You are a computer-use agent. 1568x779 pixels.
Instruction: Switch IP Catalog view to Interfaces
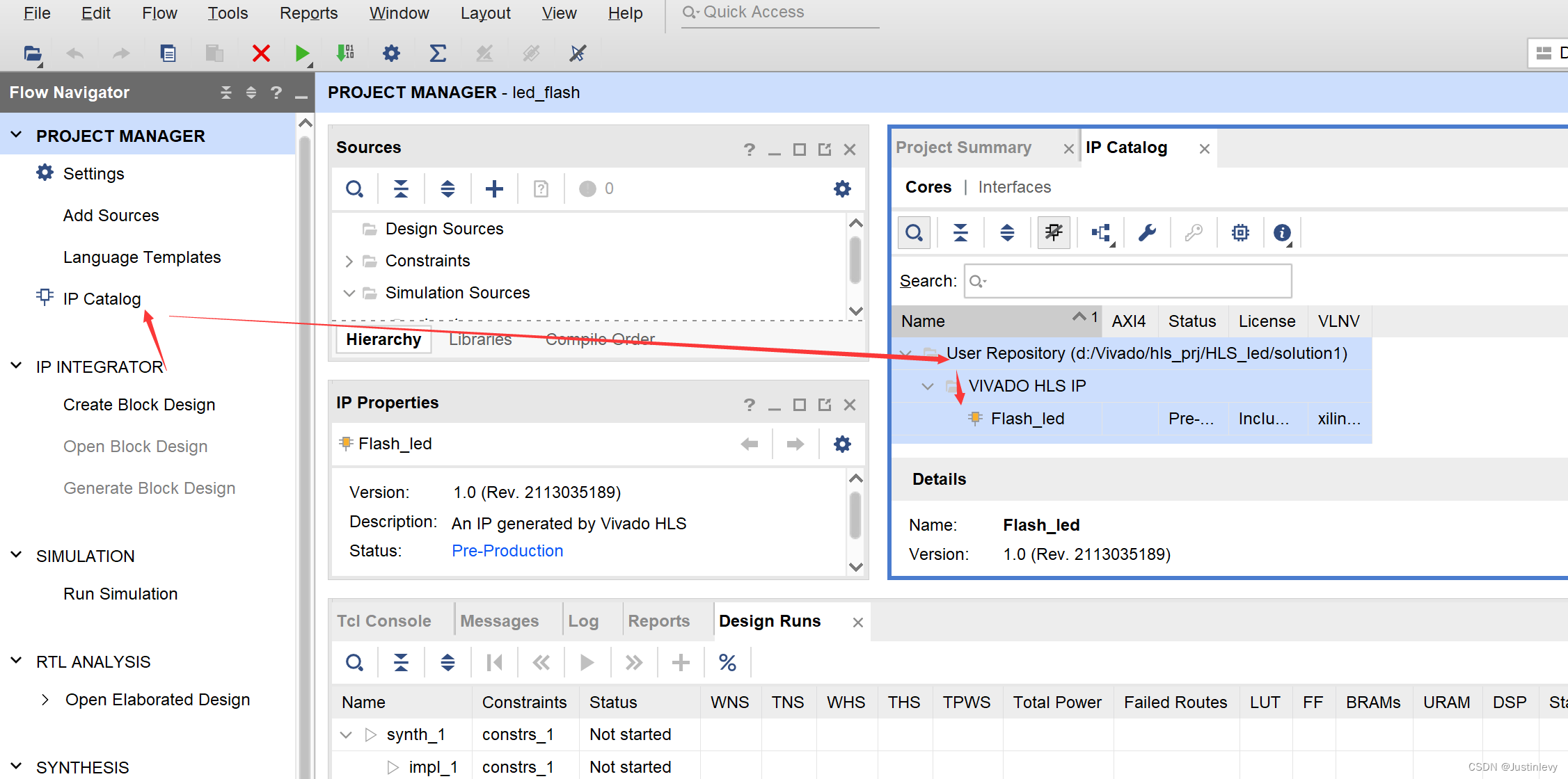click(1014, 187)
